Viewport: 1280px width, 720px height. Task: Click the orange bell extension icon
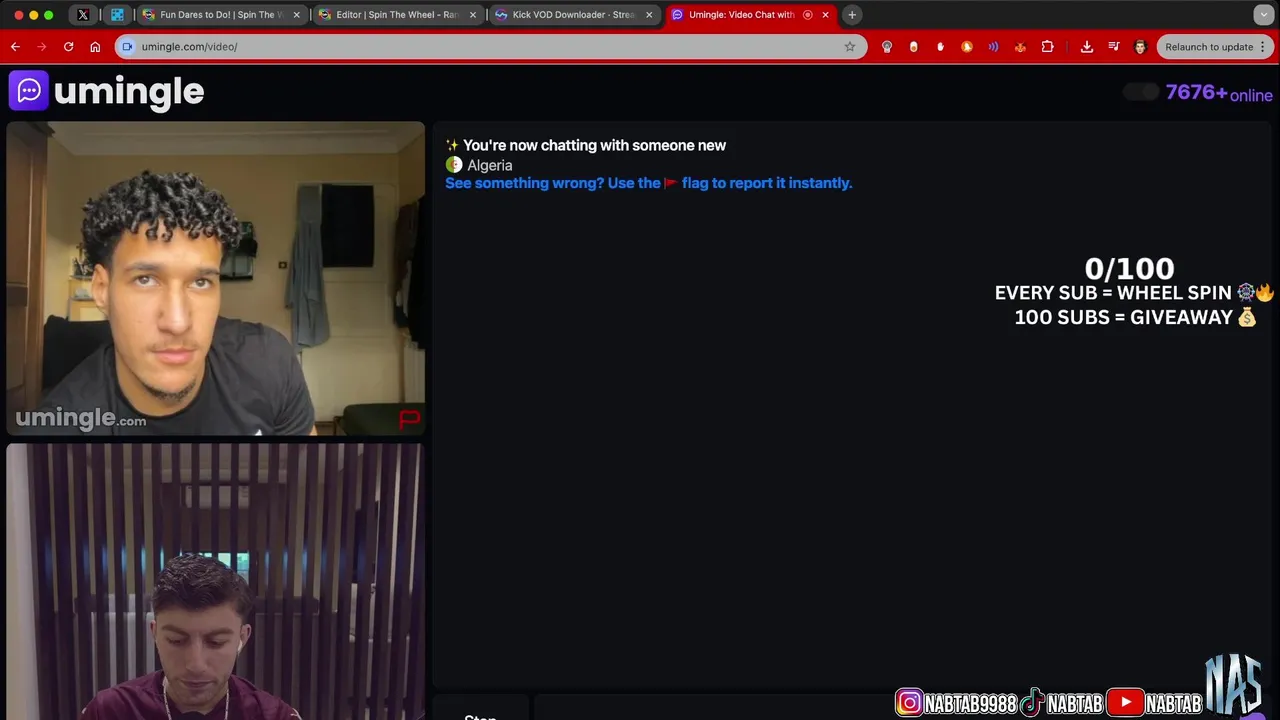click(x=967, y=47)
